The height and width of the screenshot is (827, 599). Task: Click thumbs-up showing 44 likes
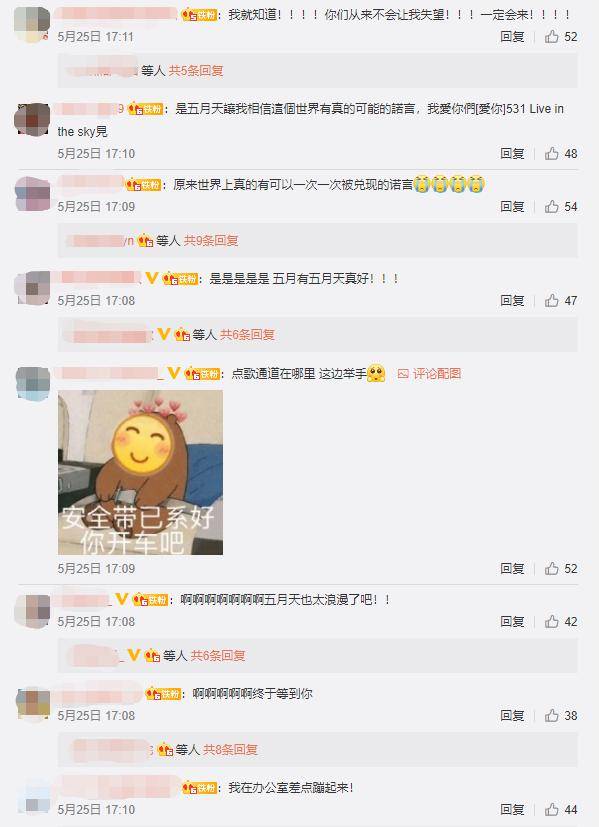click(552, 810)
